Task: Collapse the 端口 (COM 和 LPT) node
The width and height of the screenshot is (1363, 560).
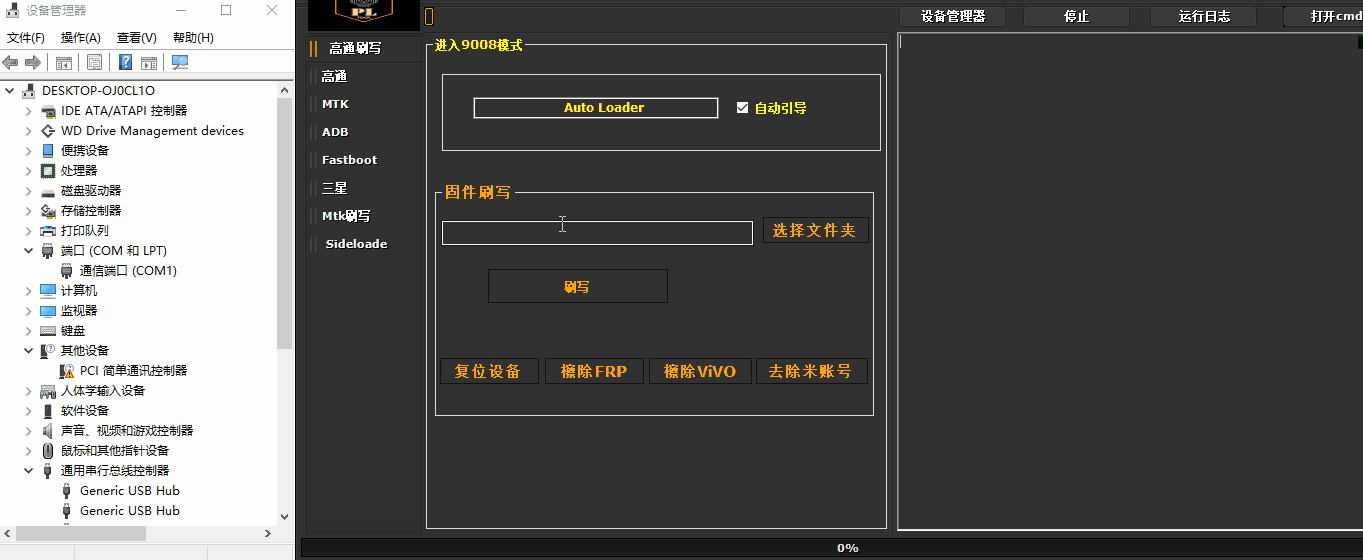Action: [x=29, y=251]
